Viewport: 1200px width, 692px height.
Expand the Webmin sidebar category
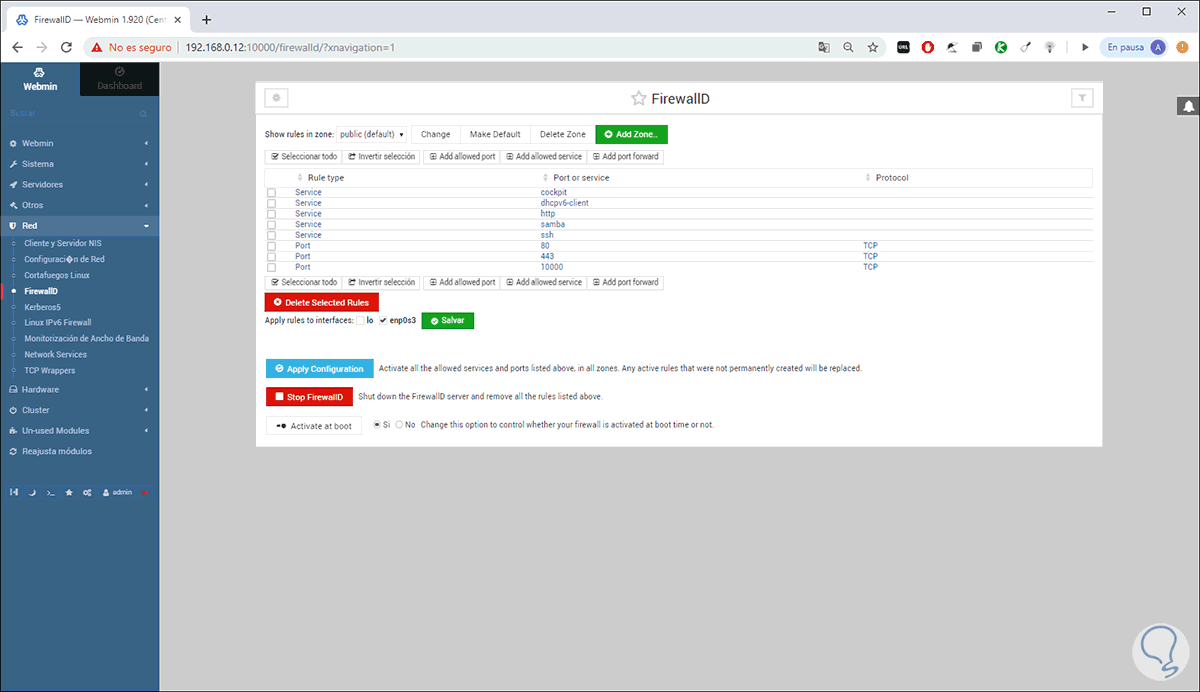[79, 143]
